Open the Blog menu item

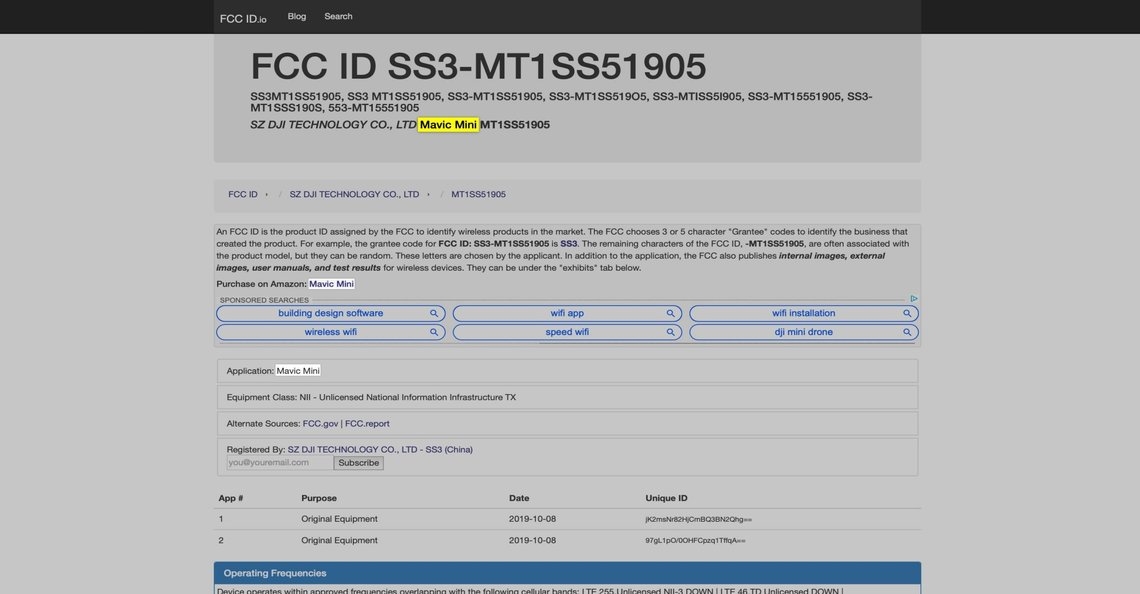click(x=297, y=16)
